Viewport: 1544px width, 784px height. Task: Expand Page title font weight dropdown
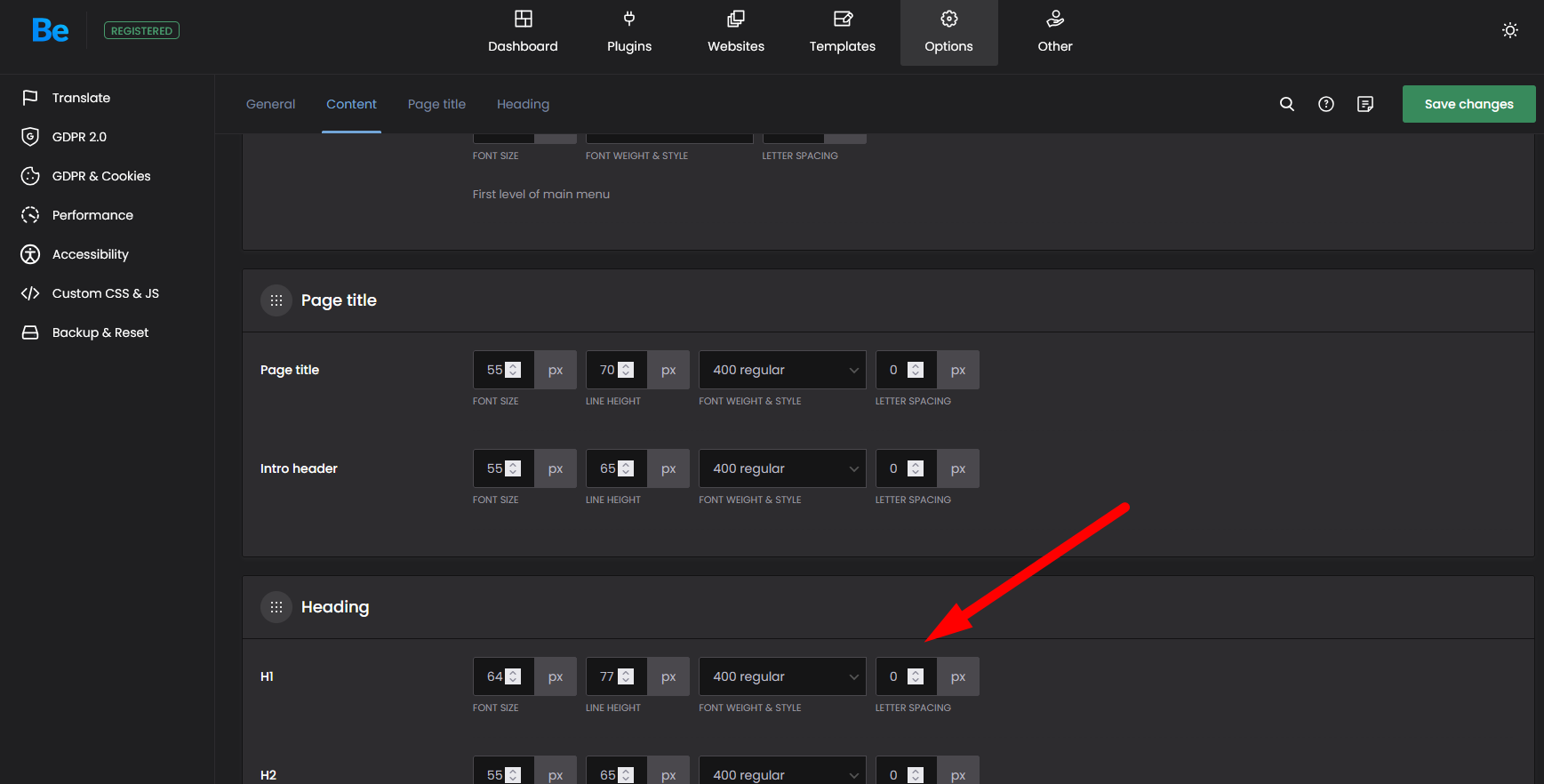(x=782, y=370)
